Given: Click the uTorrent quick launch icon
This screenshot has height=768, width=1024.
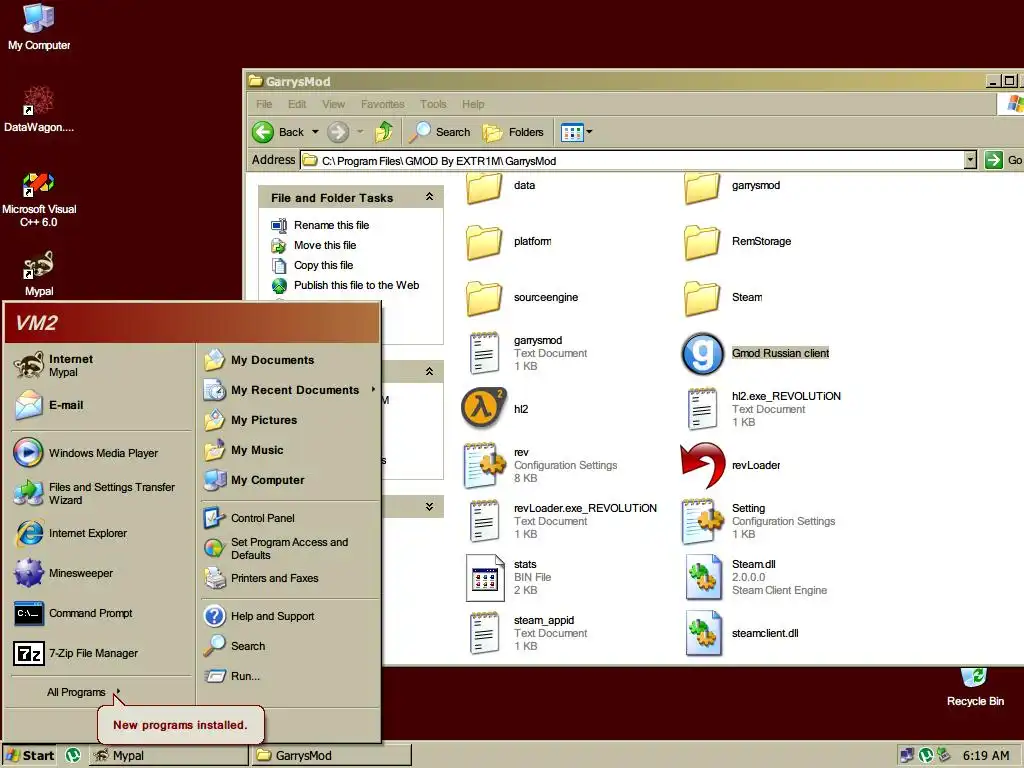Looking at the screenshot, I should tap(73, 756).
